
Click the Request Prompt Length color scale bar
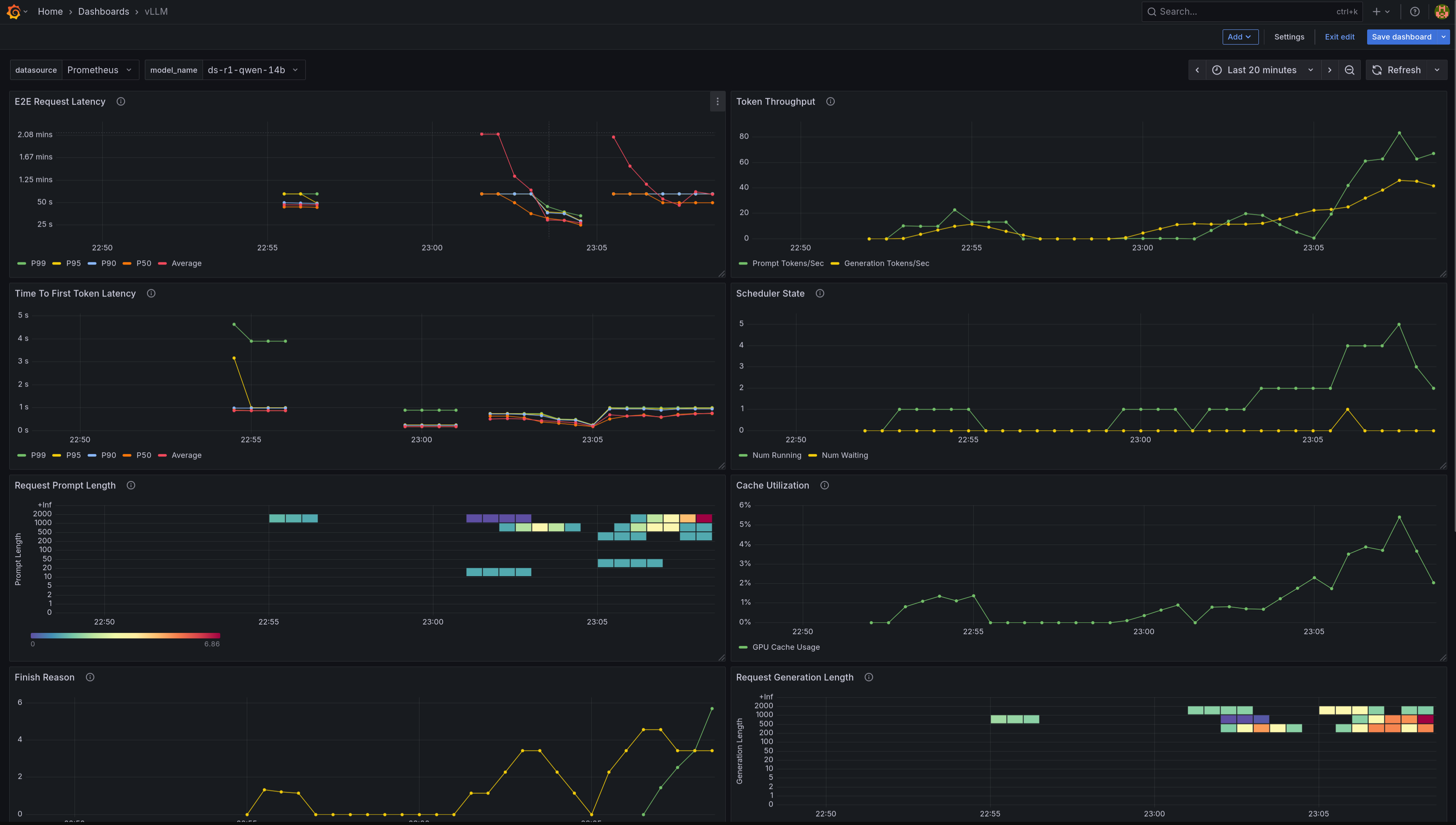(x=125, y=636)
